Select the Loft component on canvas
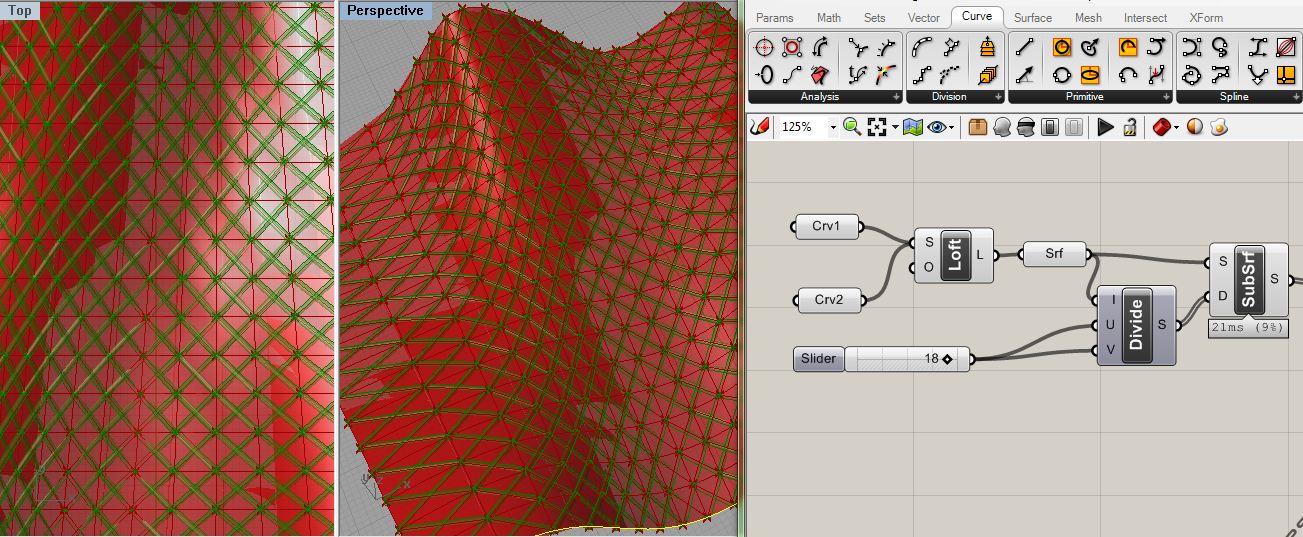The height and width of the screenshot is (537, 1303). pyautogui.click(x=954, y=255)
